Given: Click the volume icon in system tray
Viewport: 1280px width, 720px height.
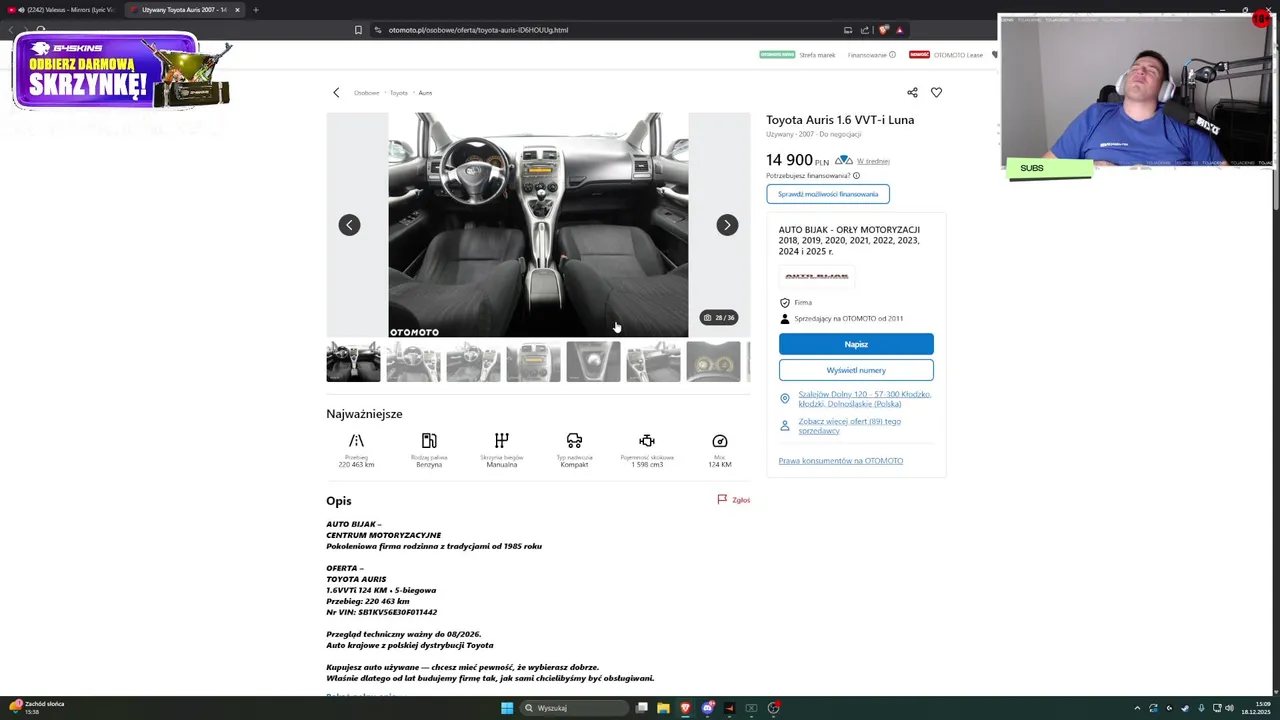Looking at the screenshot, I should 1229,708.
